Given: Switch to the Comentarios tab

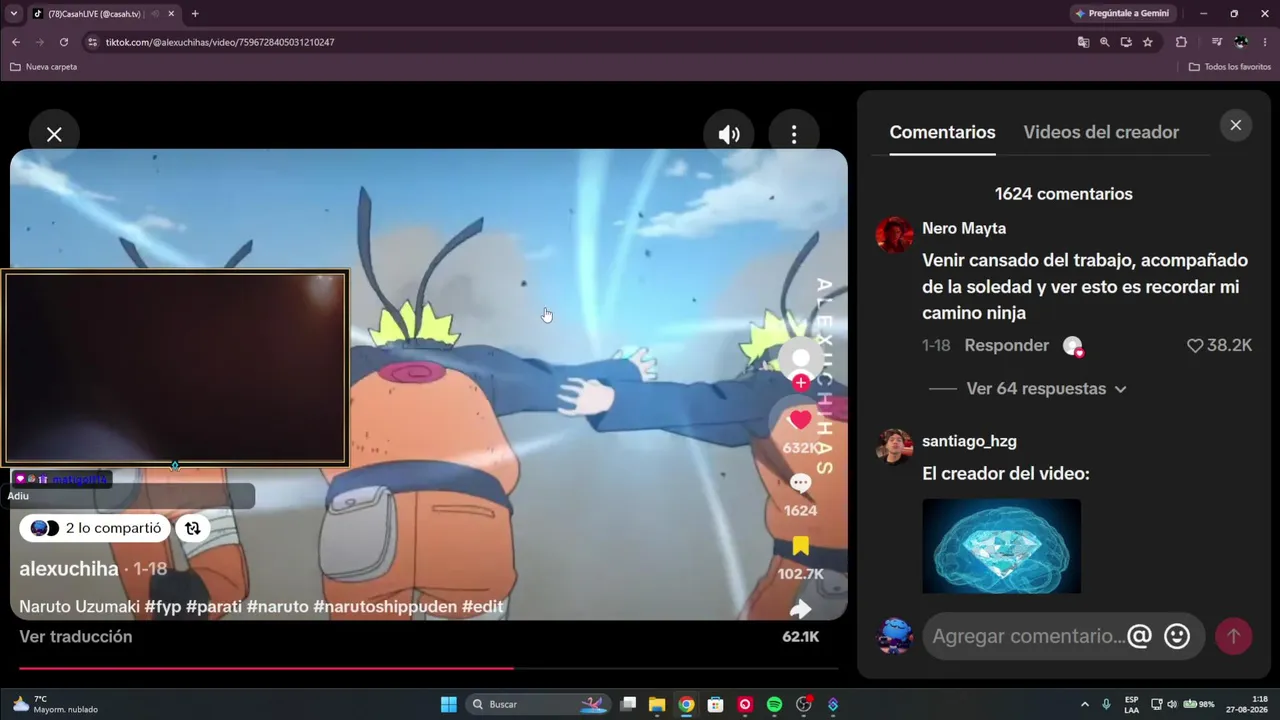Looking at the screenshot, I should click(x=942, y=132).
